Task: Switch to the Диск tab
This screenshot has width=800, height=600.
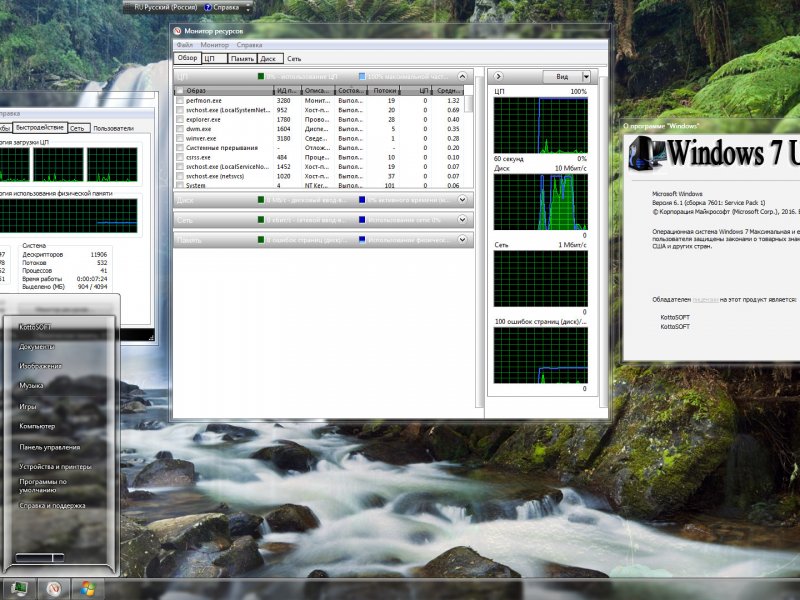Action: [x=268, y=59]
